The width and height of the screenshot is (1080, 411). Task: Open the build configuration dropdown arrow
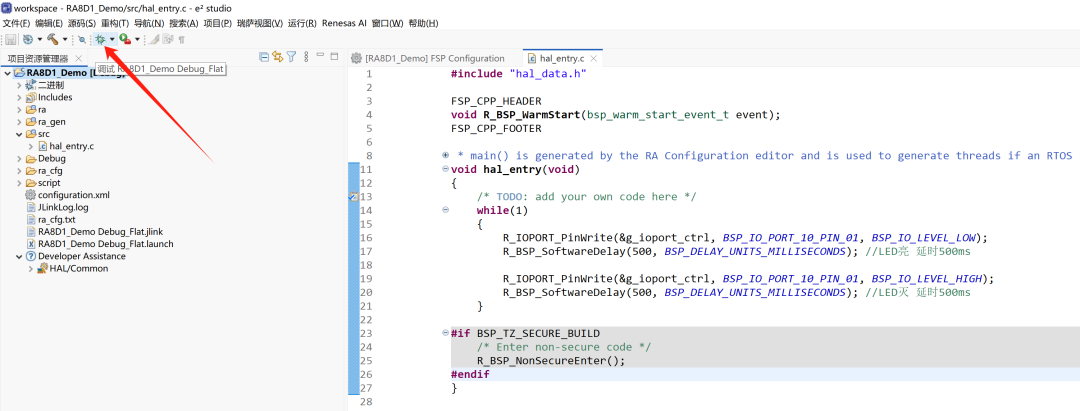[40, 40]
